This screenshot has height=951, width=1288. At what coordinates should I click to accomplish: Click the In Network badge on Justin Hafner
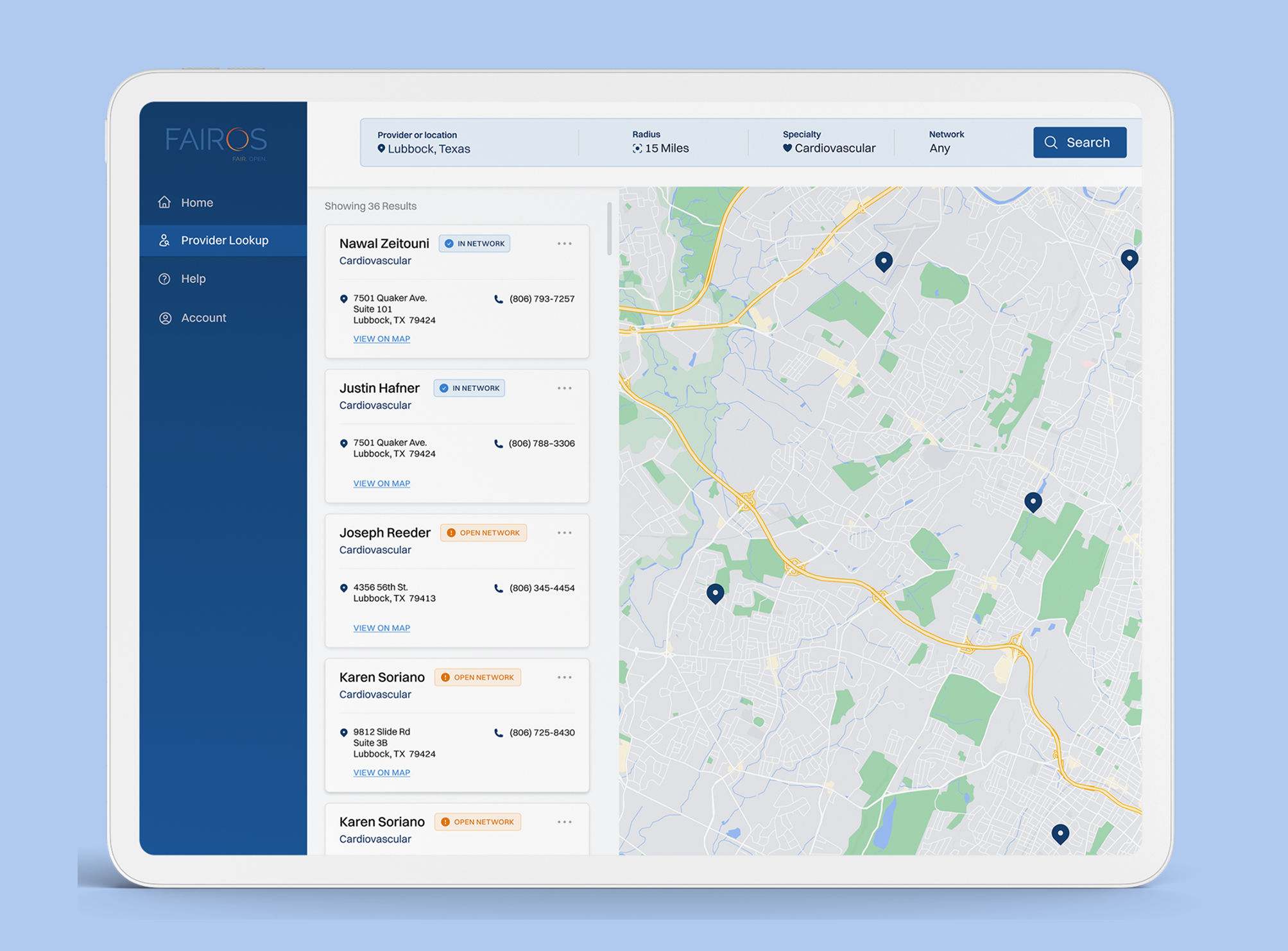pos(469,388)
